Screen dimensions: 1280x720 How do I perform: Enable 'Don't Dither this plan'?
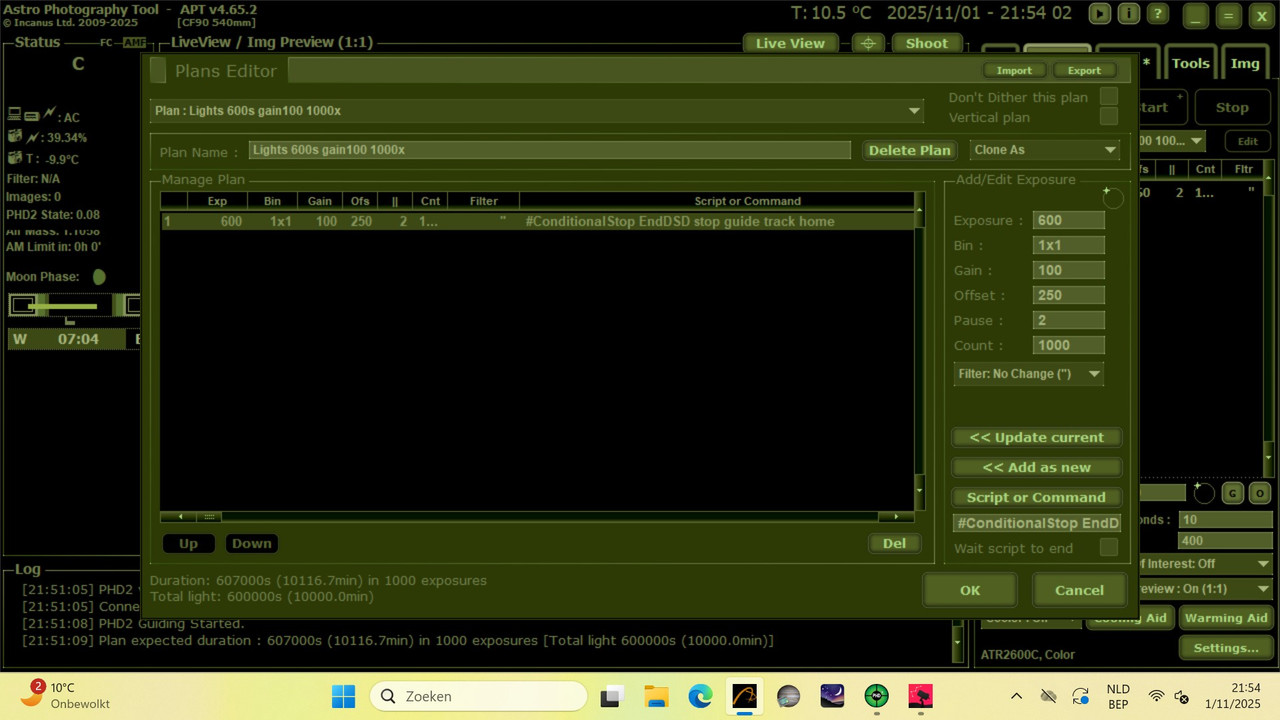pos(1109,97)
